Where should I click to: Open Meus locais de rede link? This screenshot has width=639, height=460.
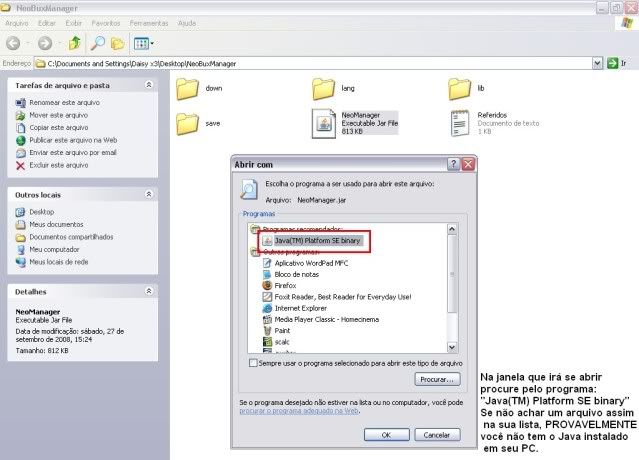pos(59,262)
